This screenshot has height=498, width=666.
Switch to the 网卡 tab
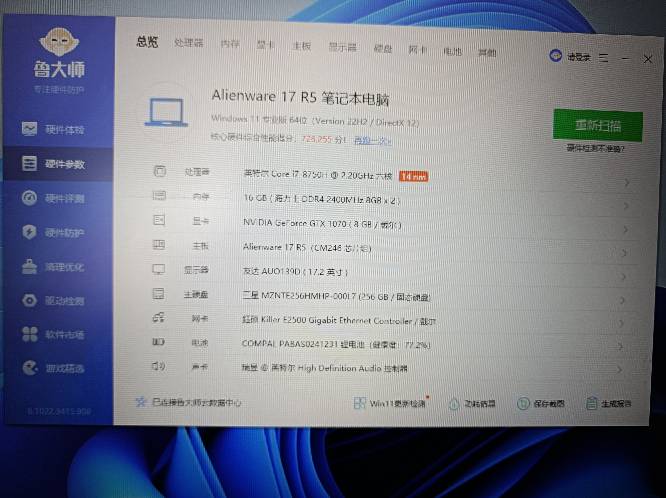coord(418,50)
